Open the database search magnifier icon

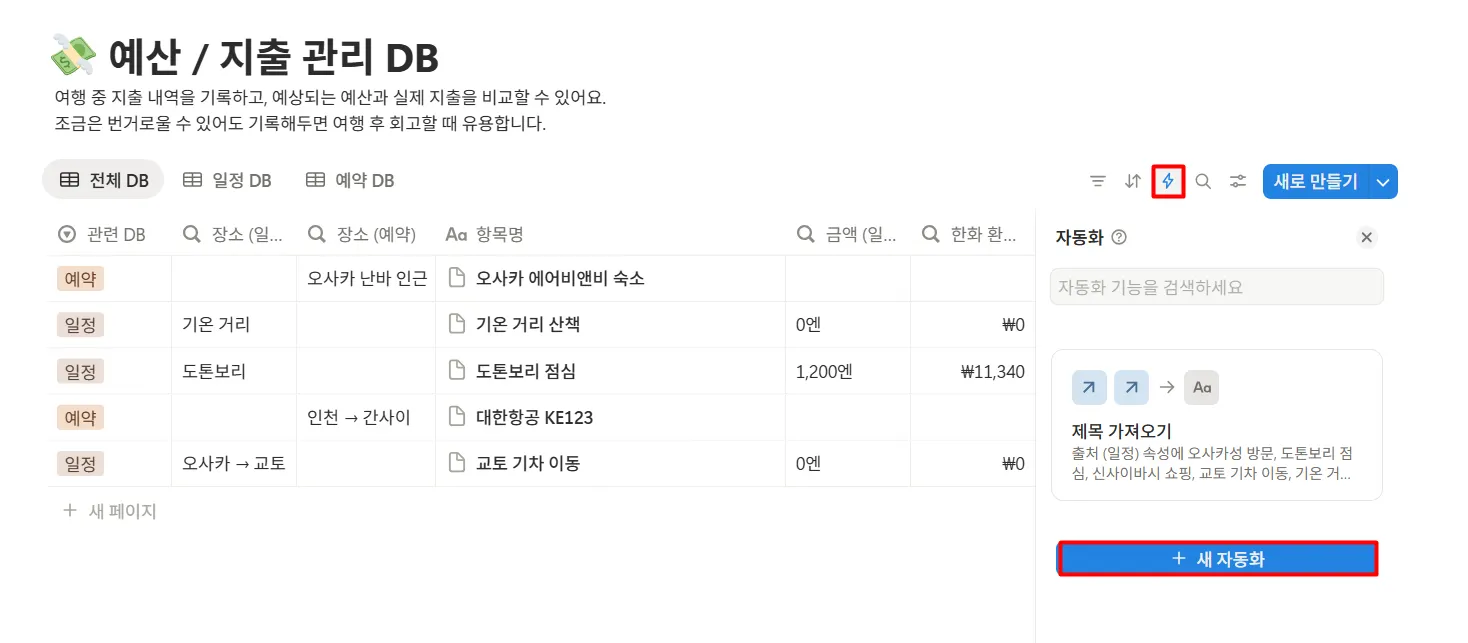[x=1204, y=181]
